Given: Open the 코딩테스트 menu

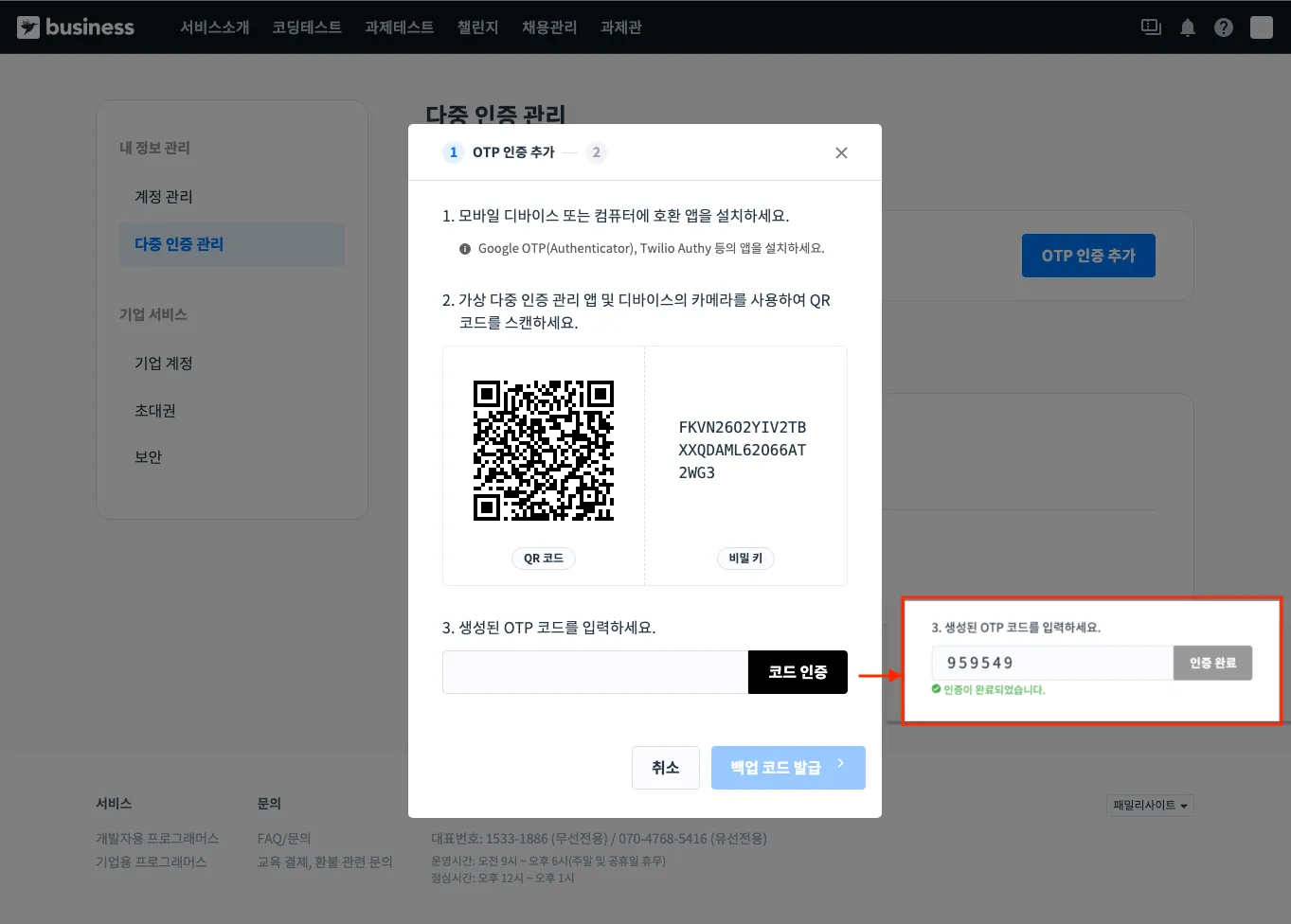Looking at the screenshot, I should (x=307, y=27).
